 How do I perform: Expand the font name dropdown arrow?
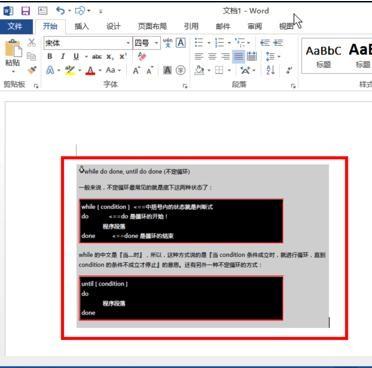tap(128, 43)
